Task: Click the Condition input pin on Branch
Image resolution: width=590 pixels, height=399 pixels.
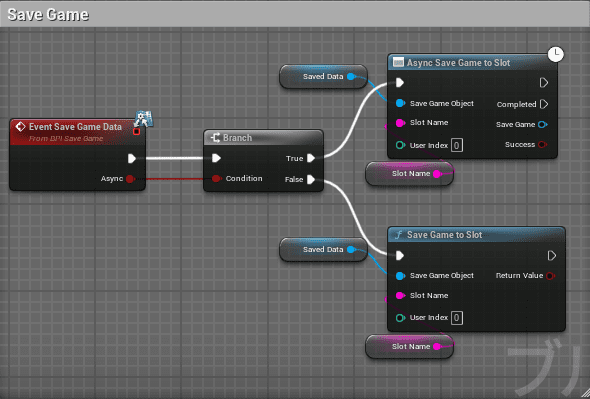Action: click(x=216, y=179)
